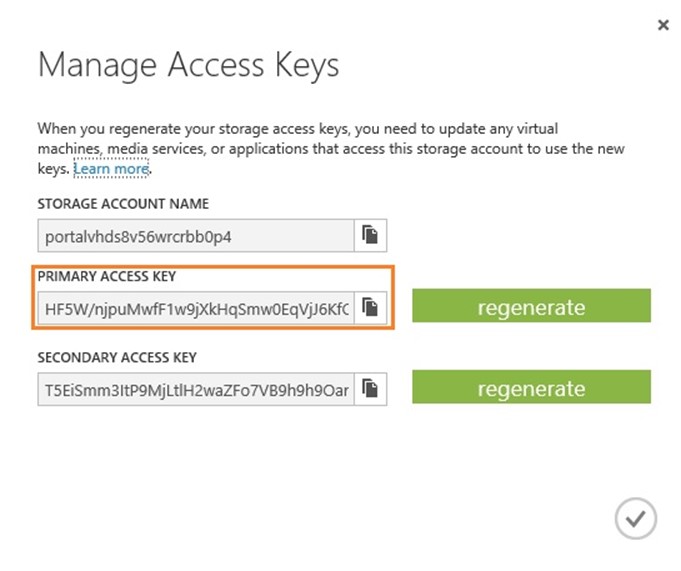This screenshot has height=571, width=681.
Task: Regenerate the primary access key
Action: point(531,306)
